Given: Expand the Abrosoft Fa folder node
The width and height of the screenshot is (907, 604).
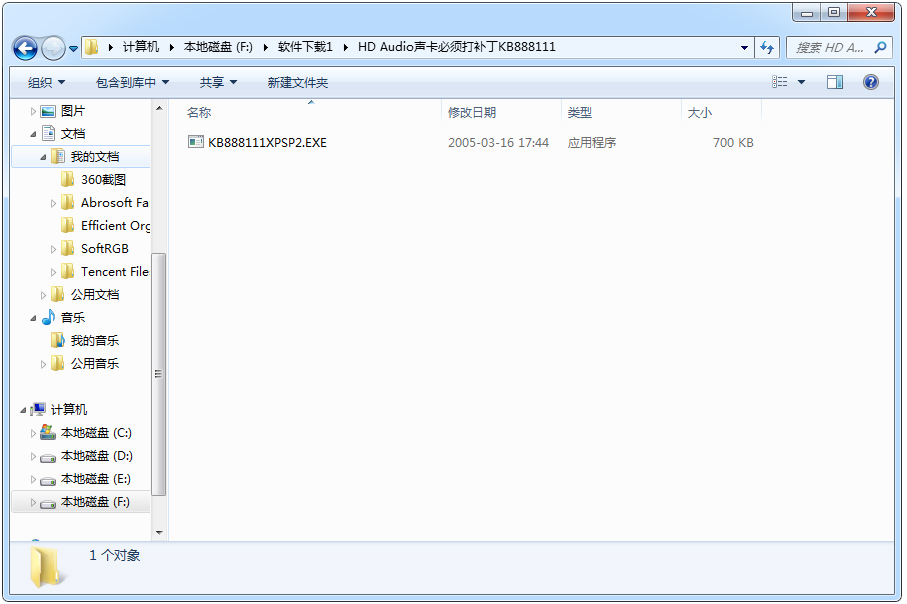Looking at the screenshot, I should click(53, 203).
